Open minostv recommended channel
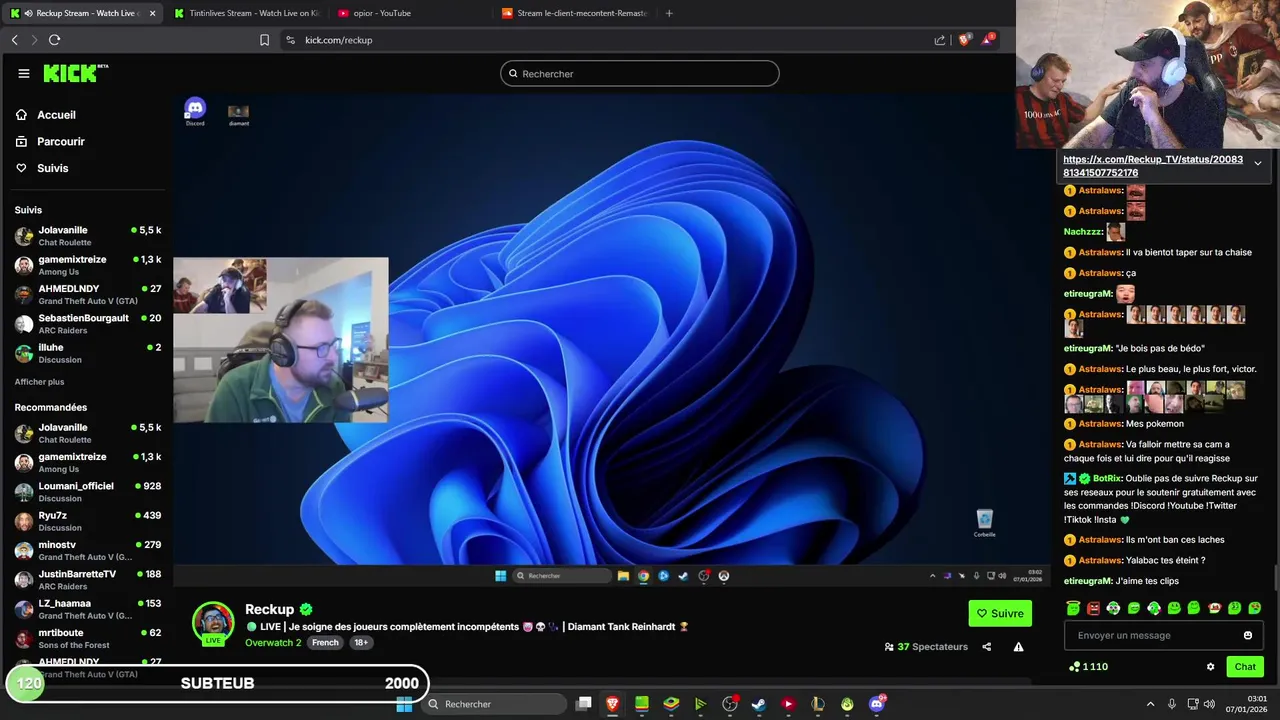 click(x=88, y=550)
